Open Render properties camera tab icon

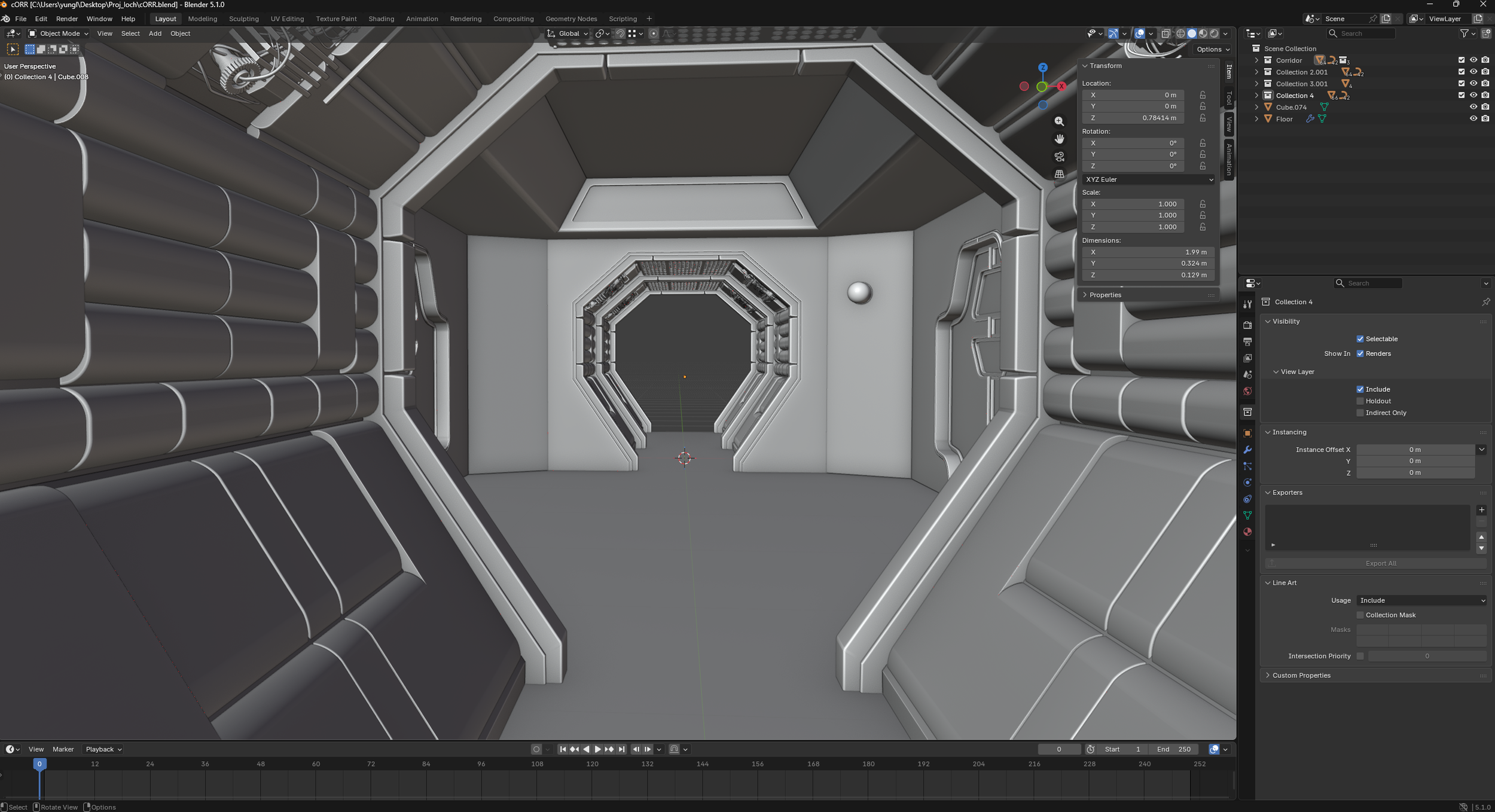point(1247,325)
